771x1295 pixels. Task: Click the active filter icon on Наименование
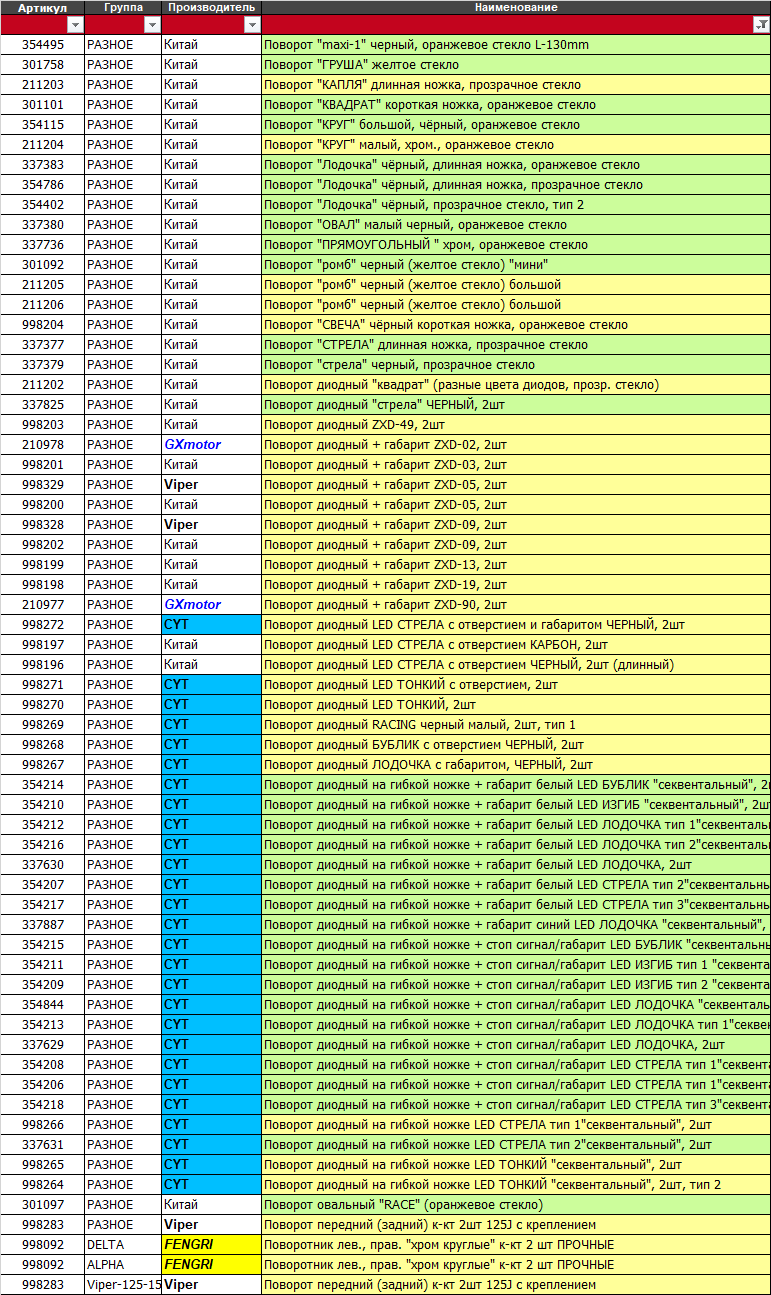(760, 25)
